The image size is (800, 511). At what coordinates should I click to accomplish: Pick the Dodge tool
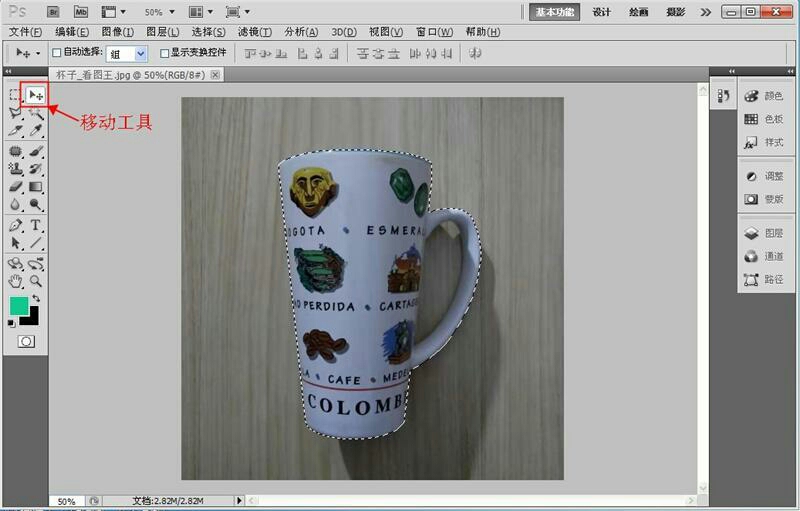point(36,205)
